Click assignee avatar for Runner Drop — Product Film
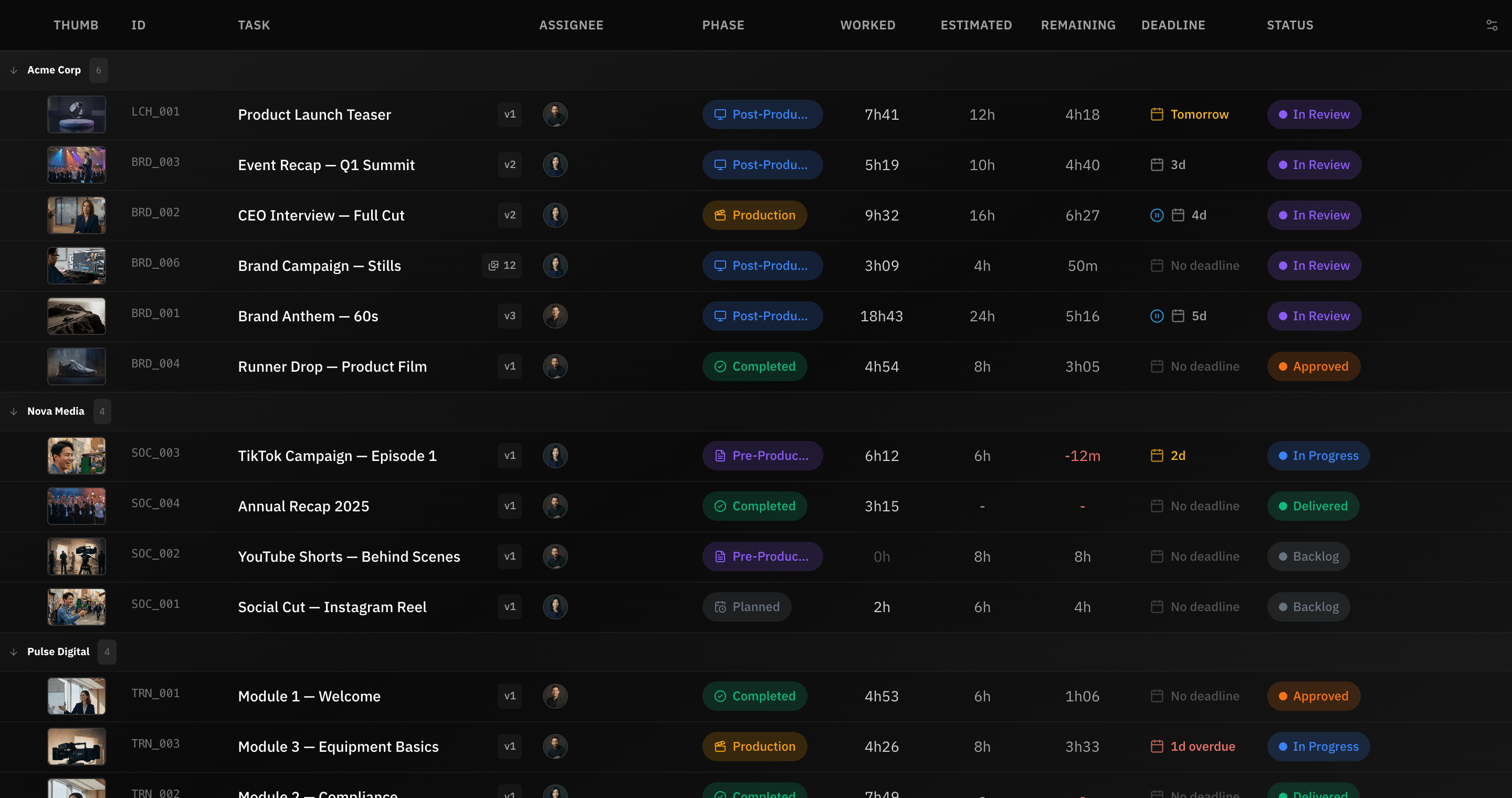This screenshot has height=798, width=1512. [x=555, y=367]
